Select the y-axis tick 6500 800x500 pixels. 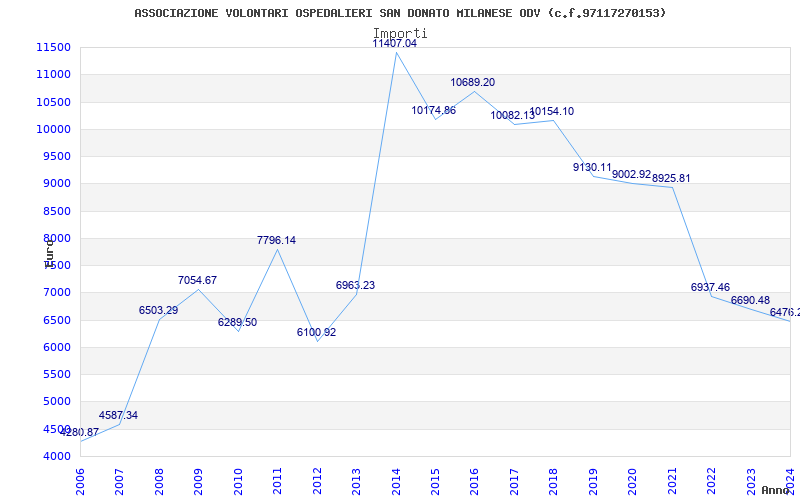tap(56, 320)
